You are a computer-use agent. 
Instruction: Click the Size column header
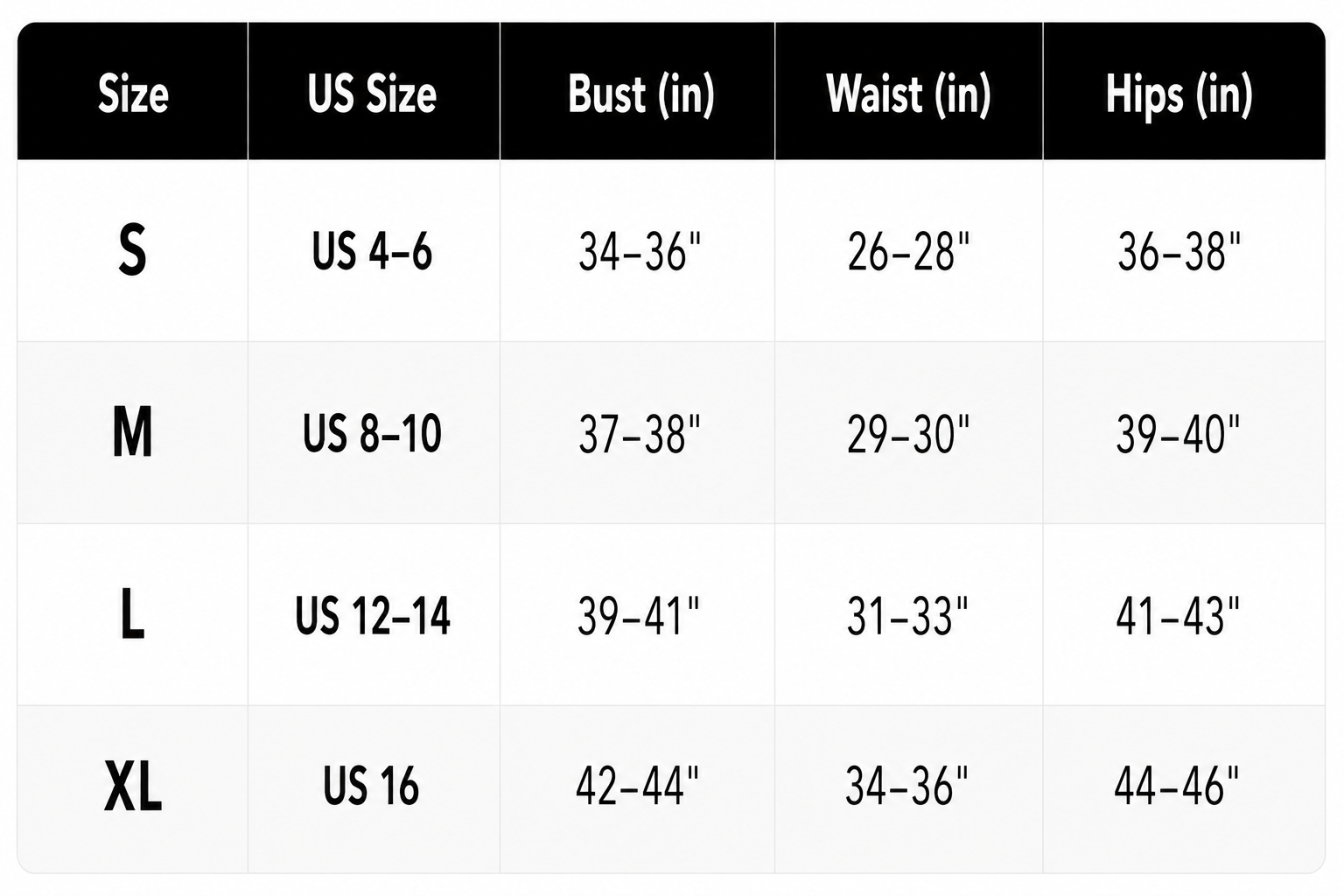click(x=133, y=92)
